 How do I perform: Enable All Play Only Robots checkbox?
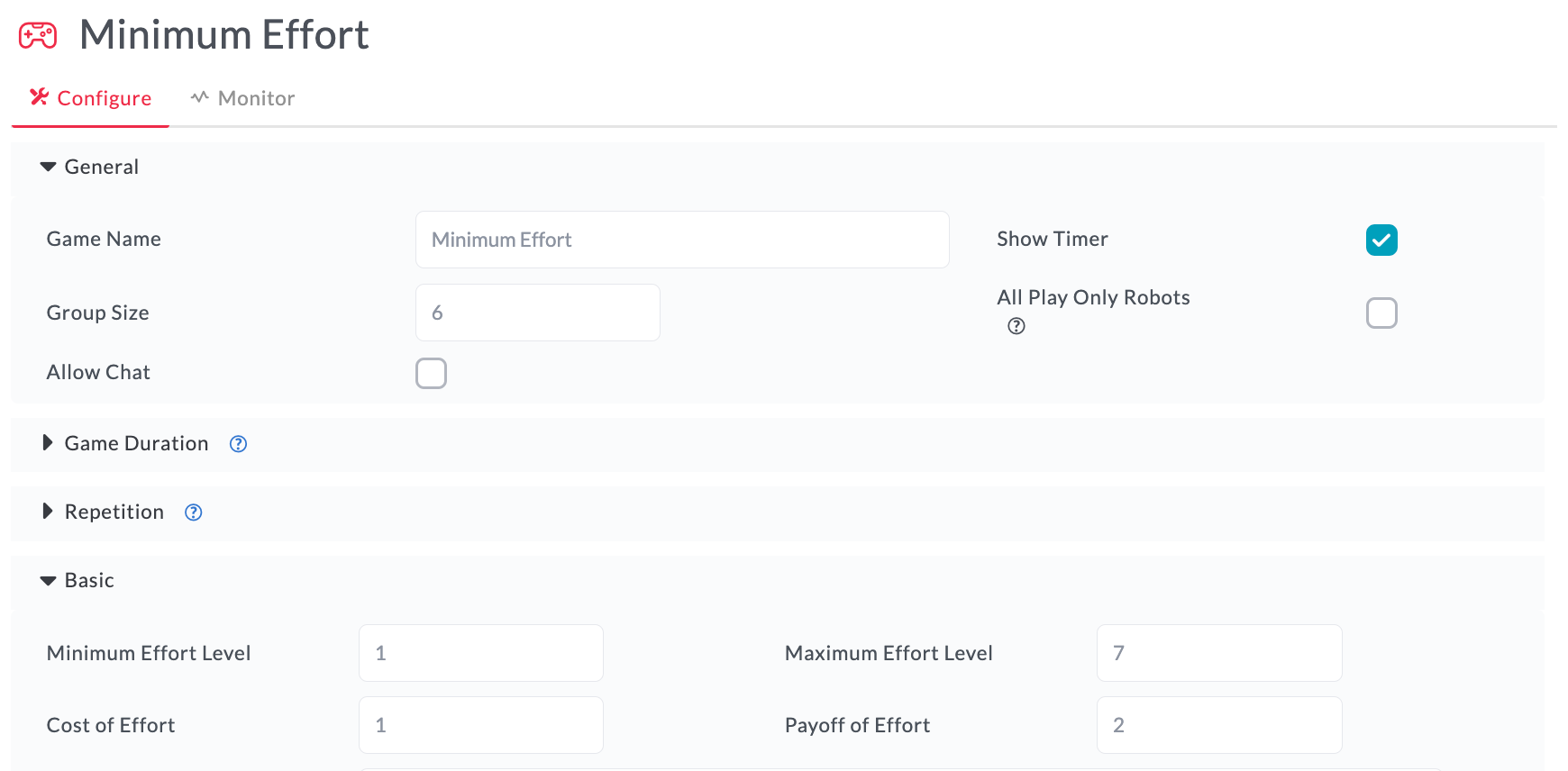(x=1381, y=313)
